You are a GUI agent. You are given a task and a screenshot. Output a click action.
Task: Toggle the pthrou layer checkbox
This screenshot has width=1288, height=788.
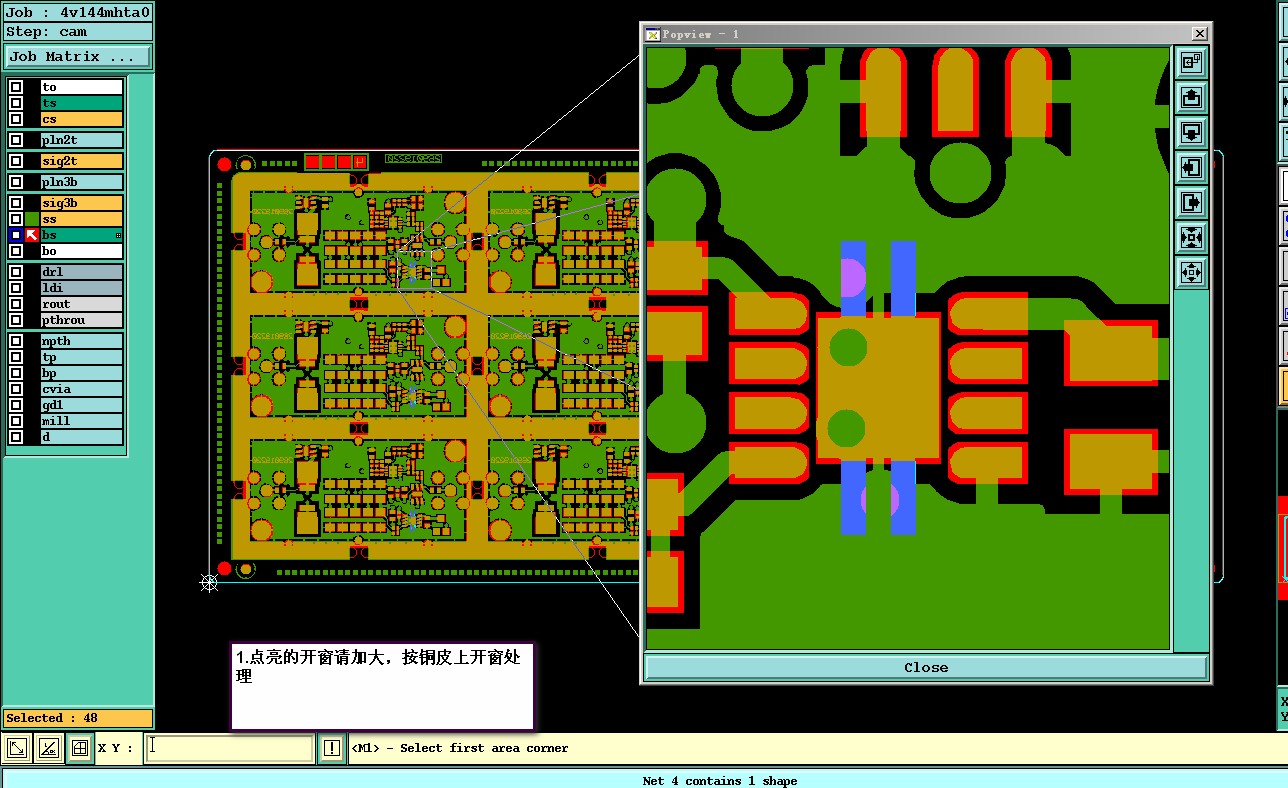click(16, 320)
